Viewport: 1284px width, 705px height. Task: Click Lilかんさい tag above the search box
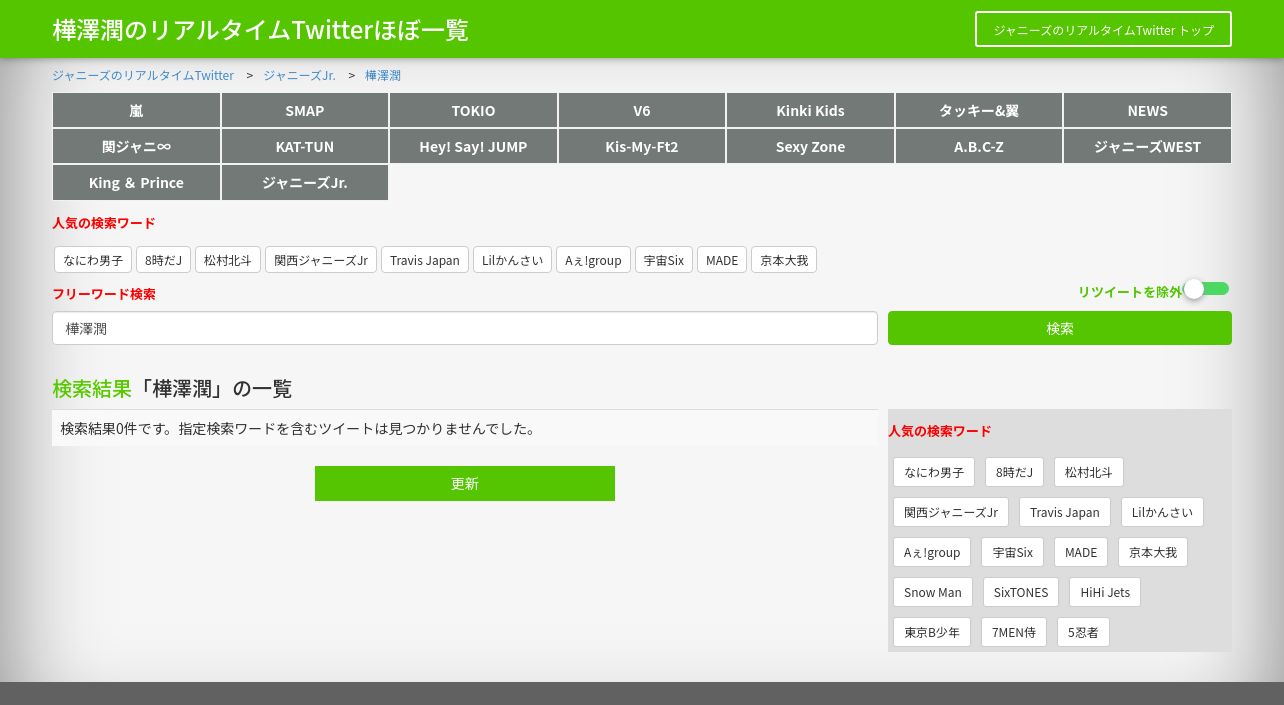coord(512,260)
